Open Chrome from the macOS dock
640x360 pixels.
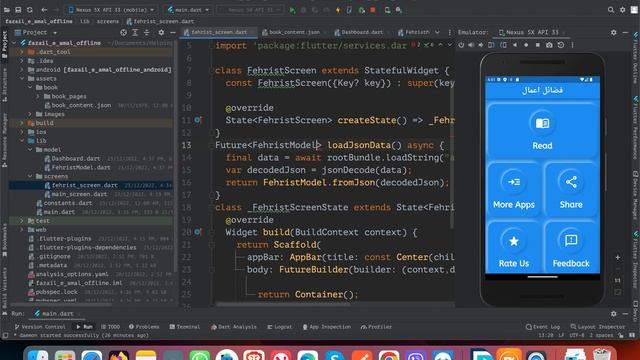389,355
